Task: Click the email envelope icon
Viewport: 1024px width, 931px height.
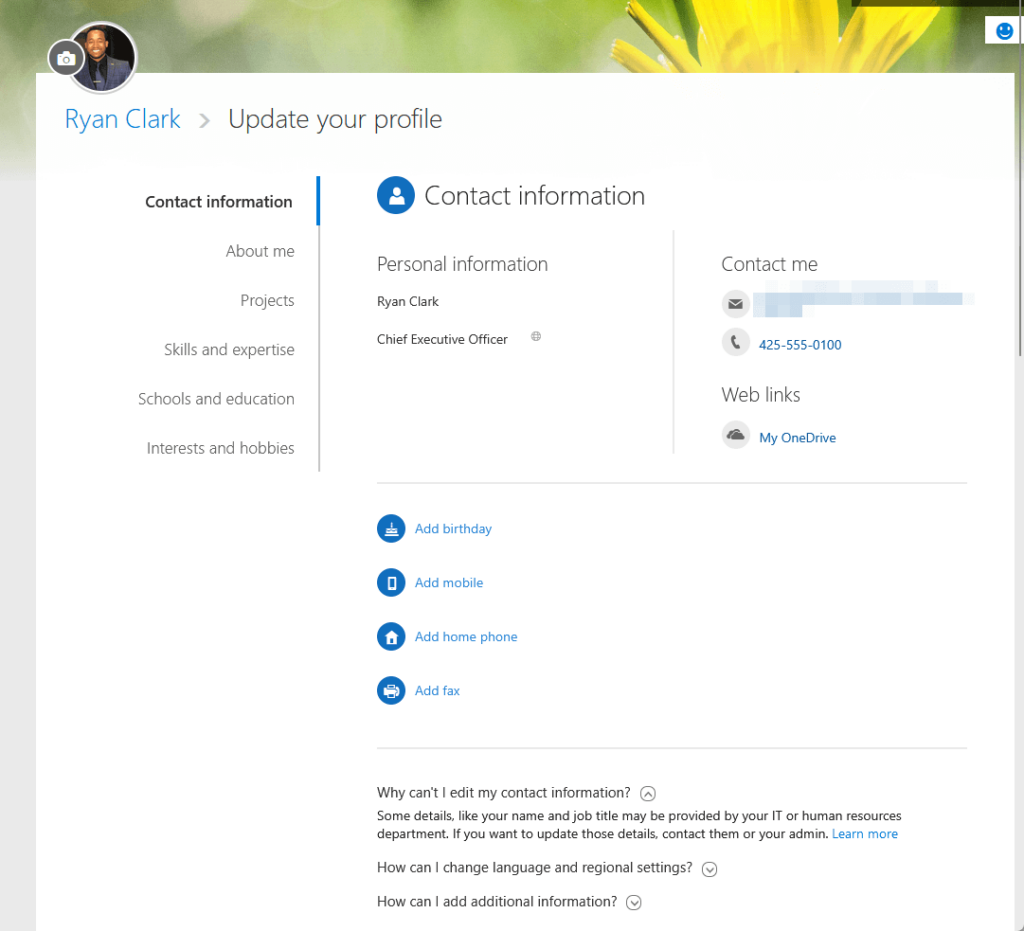Action: pos(735,304)
